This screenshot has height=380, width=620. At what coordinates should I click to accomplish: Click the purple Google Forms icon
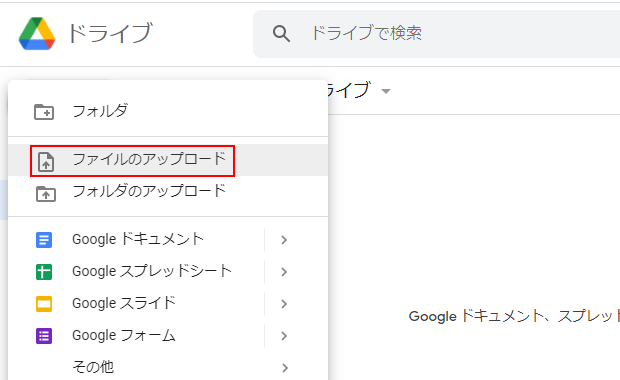44,336
